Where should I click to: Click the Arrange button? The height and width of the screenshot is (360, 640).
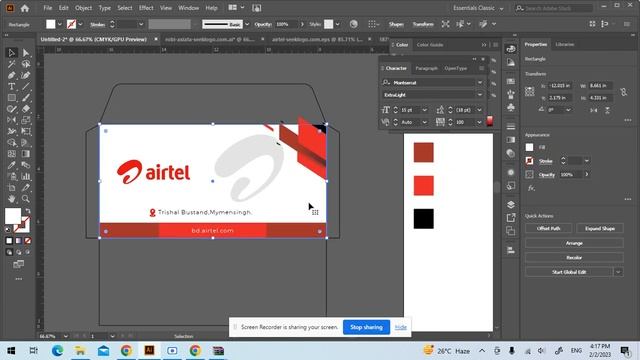[x=574, y=243]
